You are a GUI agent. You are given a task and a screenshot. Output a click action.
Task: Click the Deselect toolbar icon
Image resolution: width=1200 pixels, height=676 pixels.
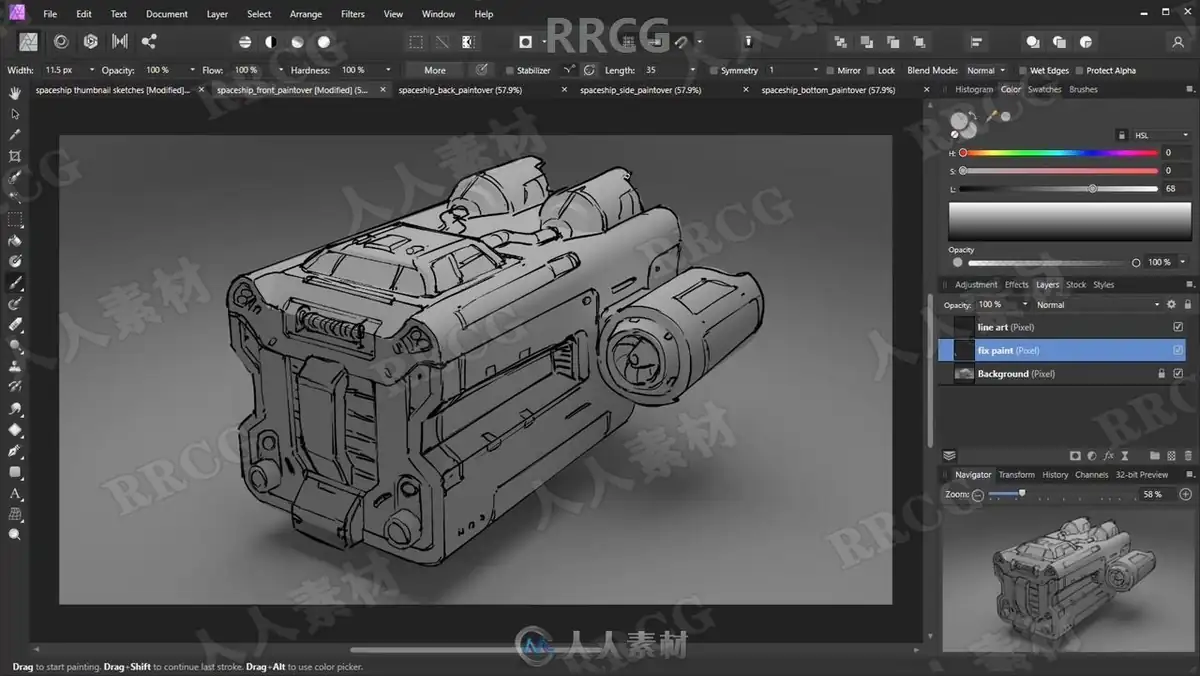point(441,42)
